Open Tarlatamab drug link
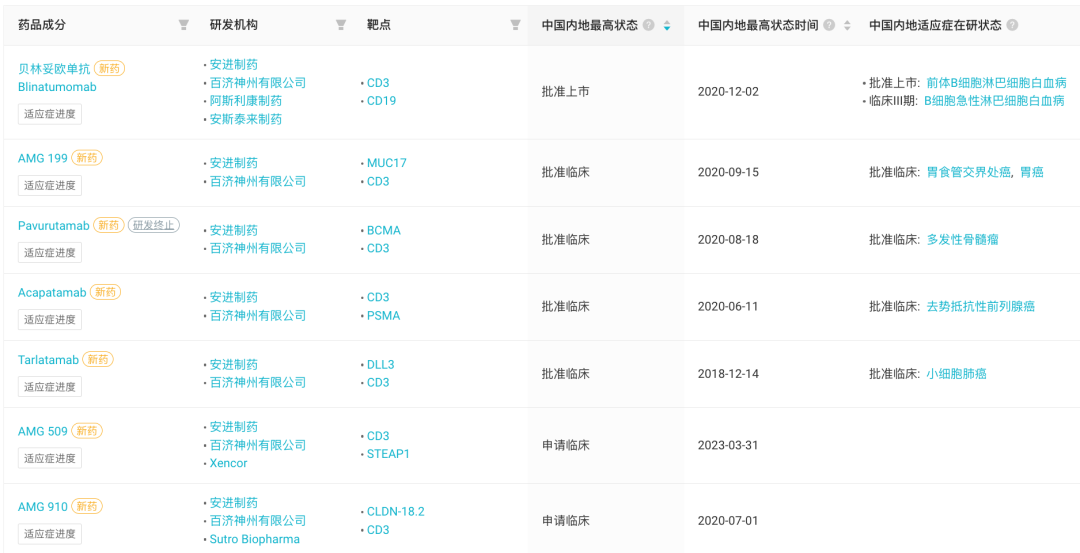This screenshot has width=1080, height=553. point(48,359)
